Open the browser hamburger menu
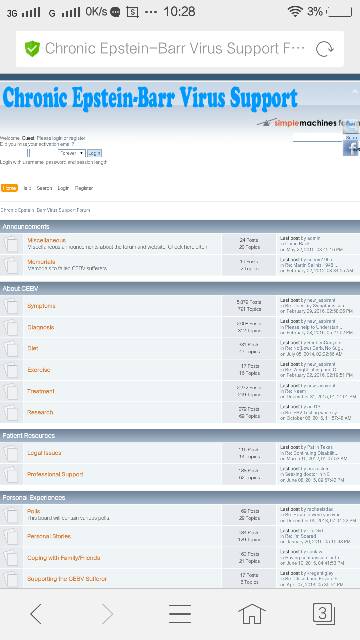Image resolution: width=360 pixels, height=640 pixels. click(x=180, y=614)
